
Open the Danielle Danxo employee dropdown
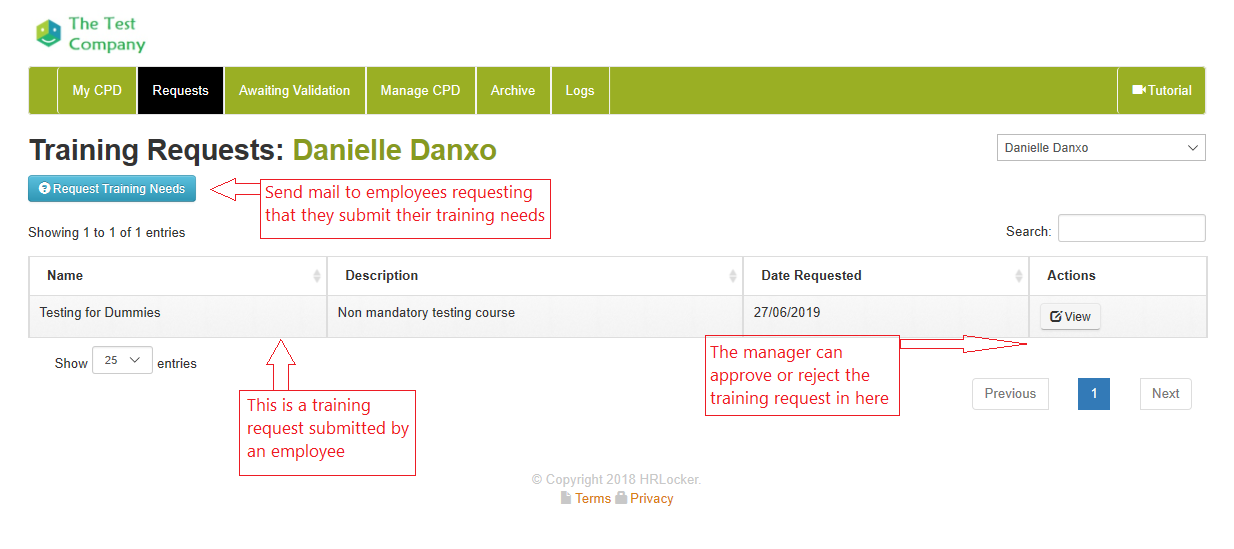(1101, 148)
